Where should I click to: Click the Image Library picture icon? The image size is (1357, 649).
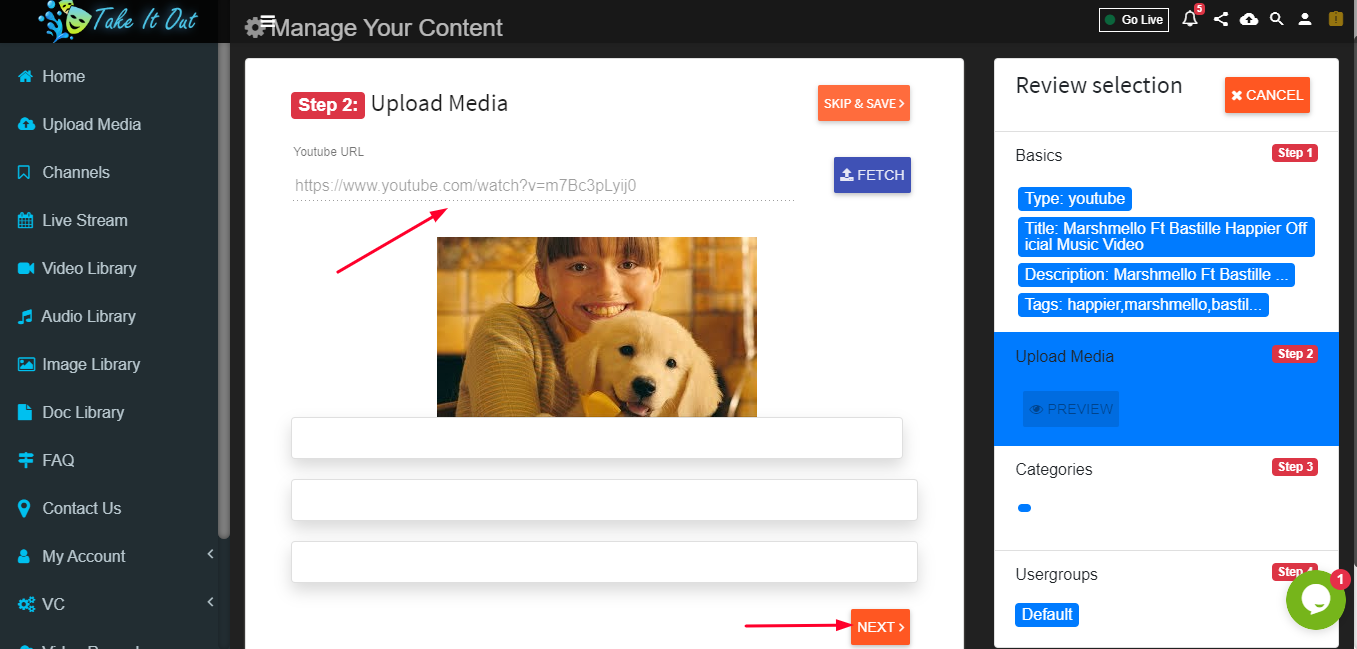coord(26,364)
